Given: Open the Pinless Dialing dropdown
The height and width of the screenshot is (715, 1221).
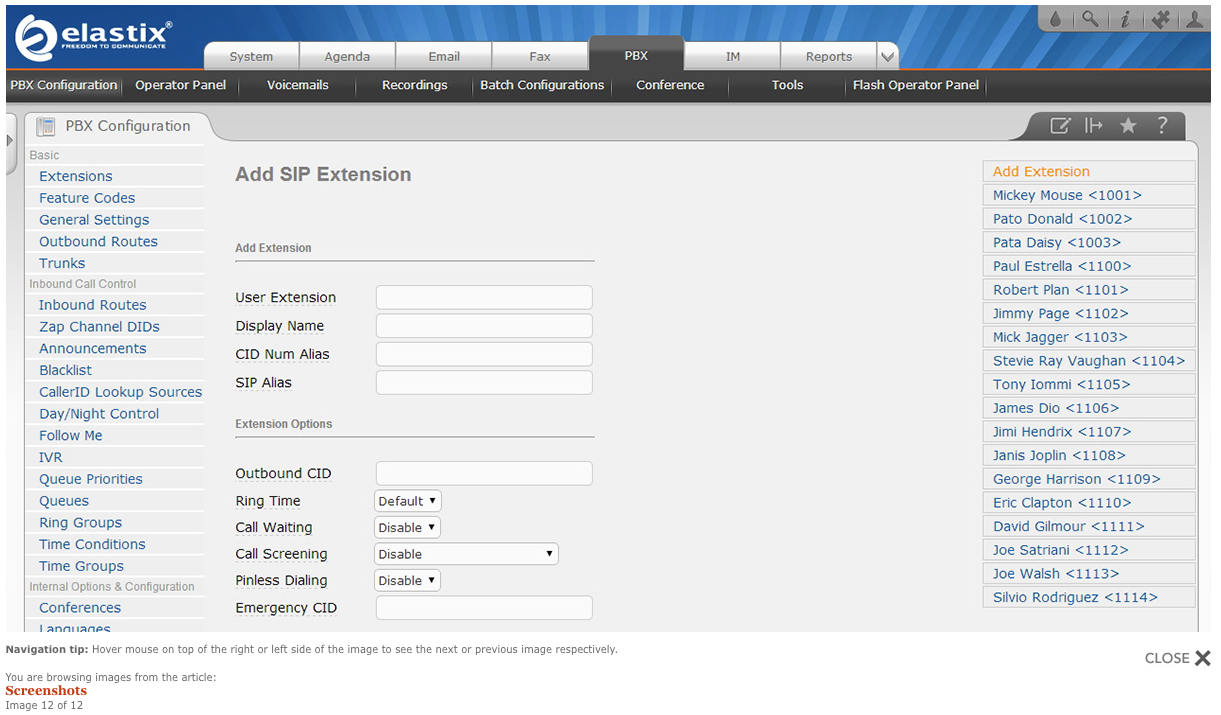Looking at the screenshot, I should click(407, 580).
